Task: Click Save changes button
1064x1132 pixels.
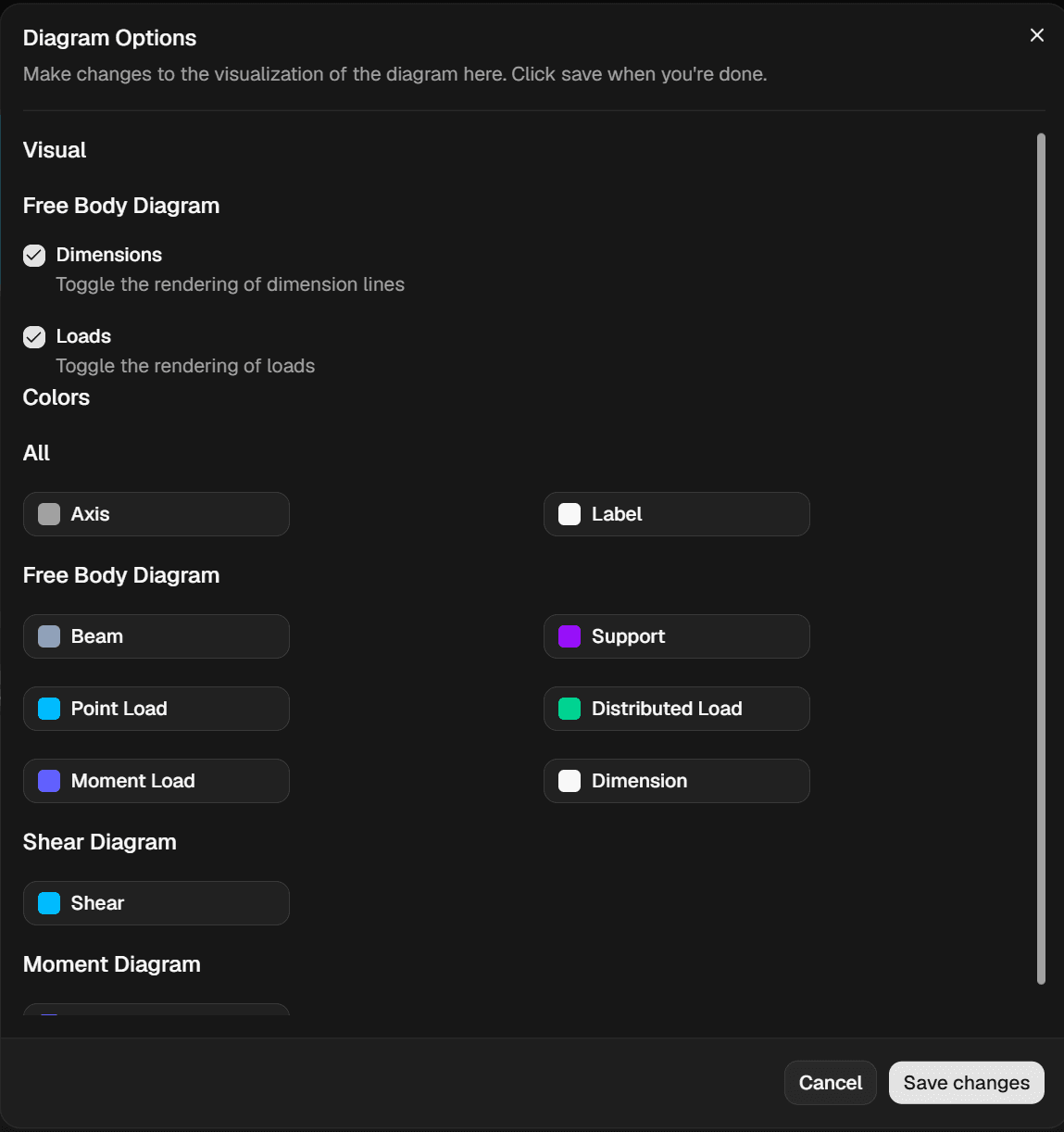Action: pos(967,1083)
